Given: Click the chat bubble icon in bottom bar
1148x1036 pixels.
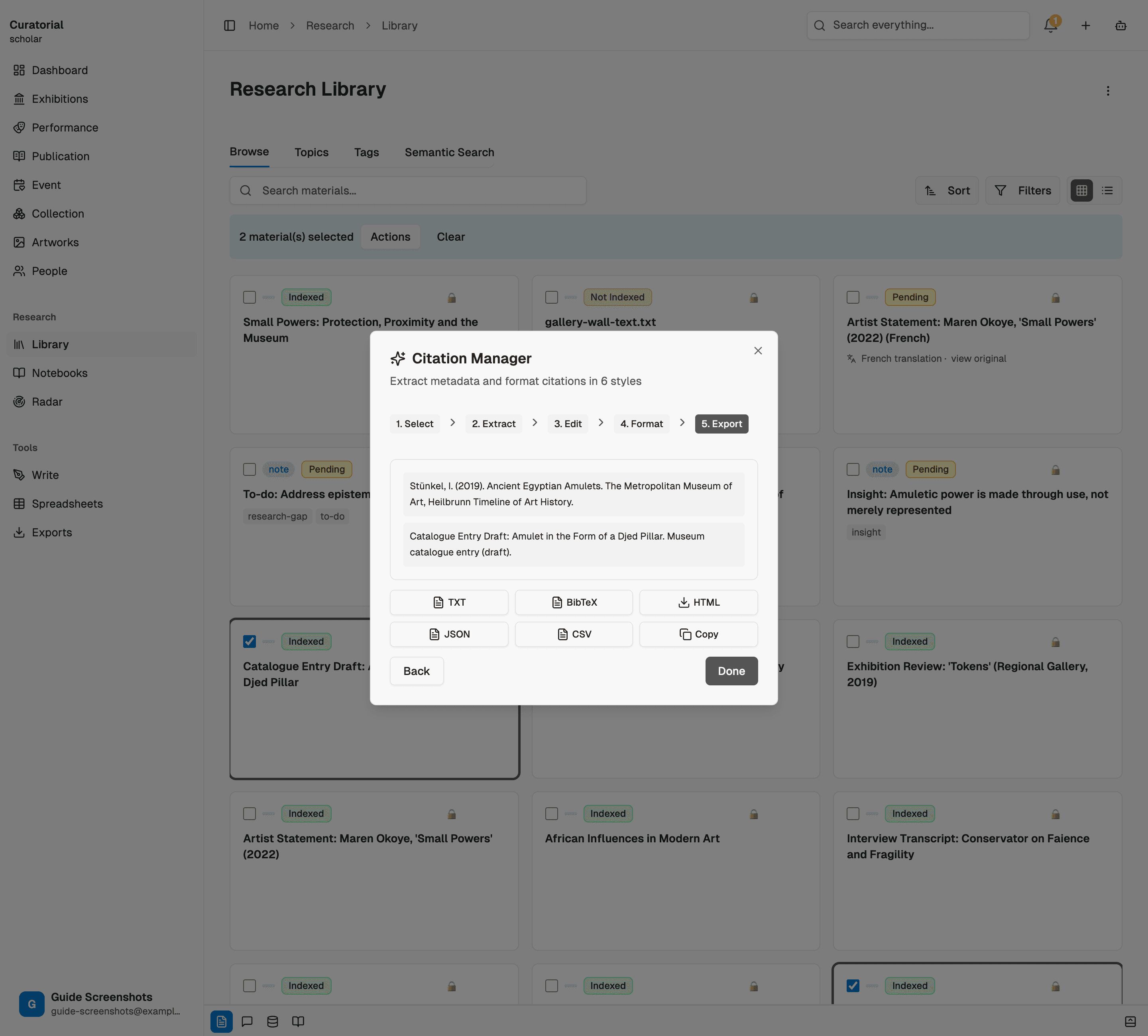Looking at the screenshot, I should tap(247, 1021).
